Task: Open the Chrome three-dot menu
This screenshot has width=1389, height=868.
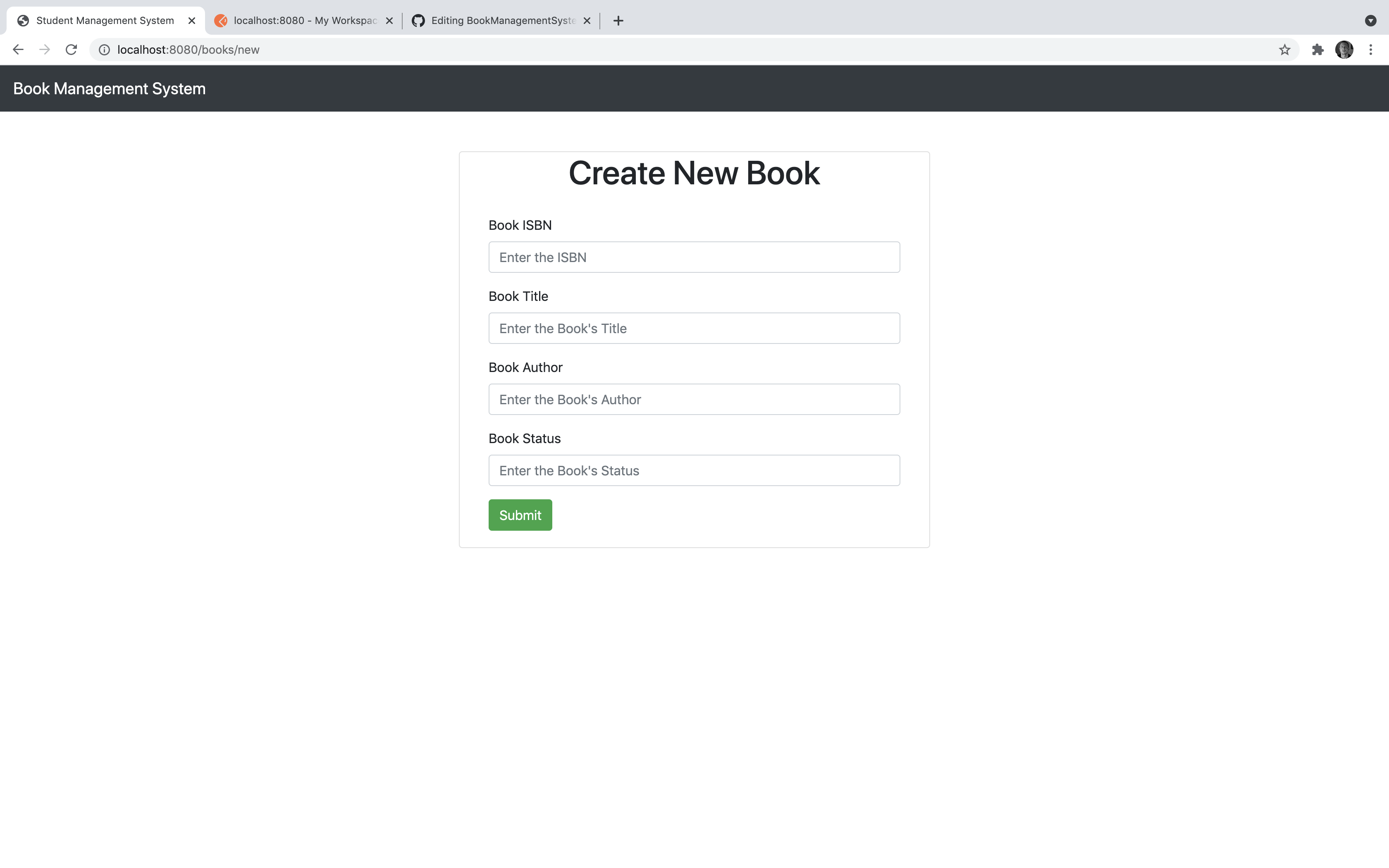Action: click(x=1372, y=49)
